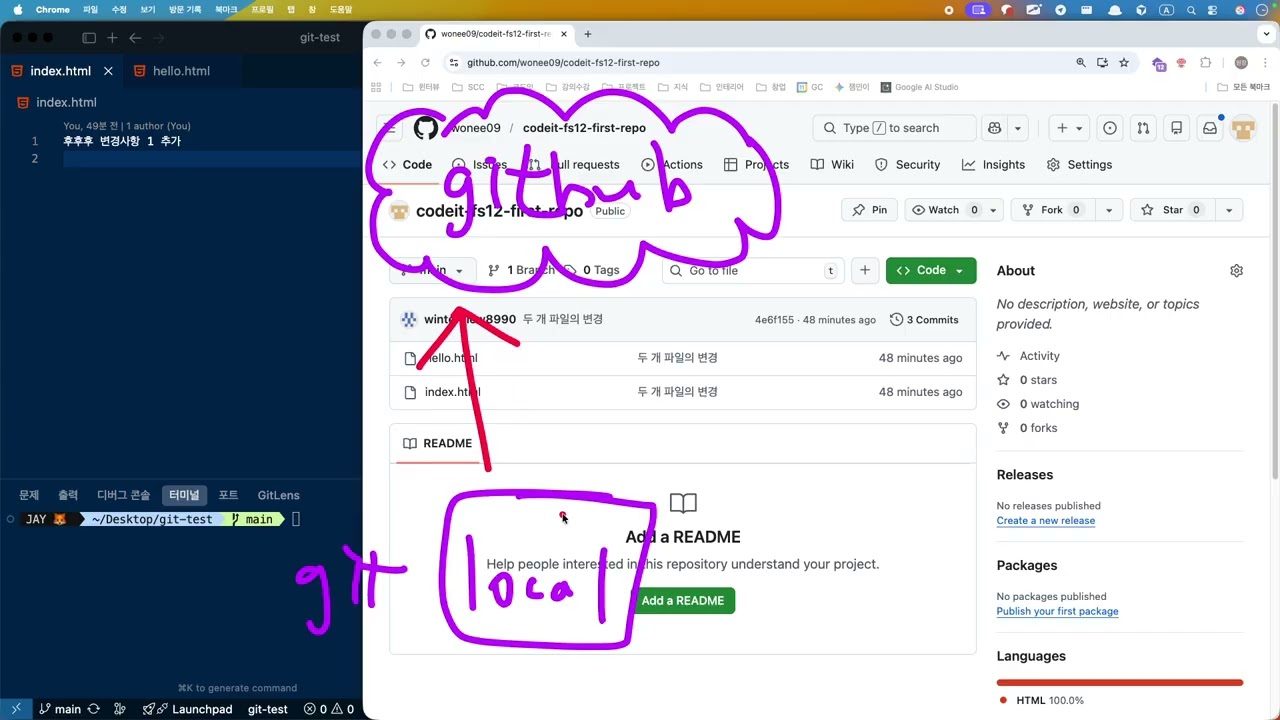Open the repository Settings tab

(1079, 165)
